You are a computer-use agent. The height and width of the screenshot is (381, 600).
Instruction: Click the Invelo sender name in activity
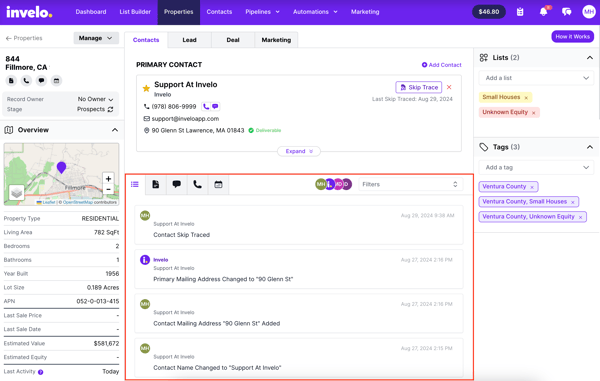click(161, 260)
